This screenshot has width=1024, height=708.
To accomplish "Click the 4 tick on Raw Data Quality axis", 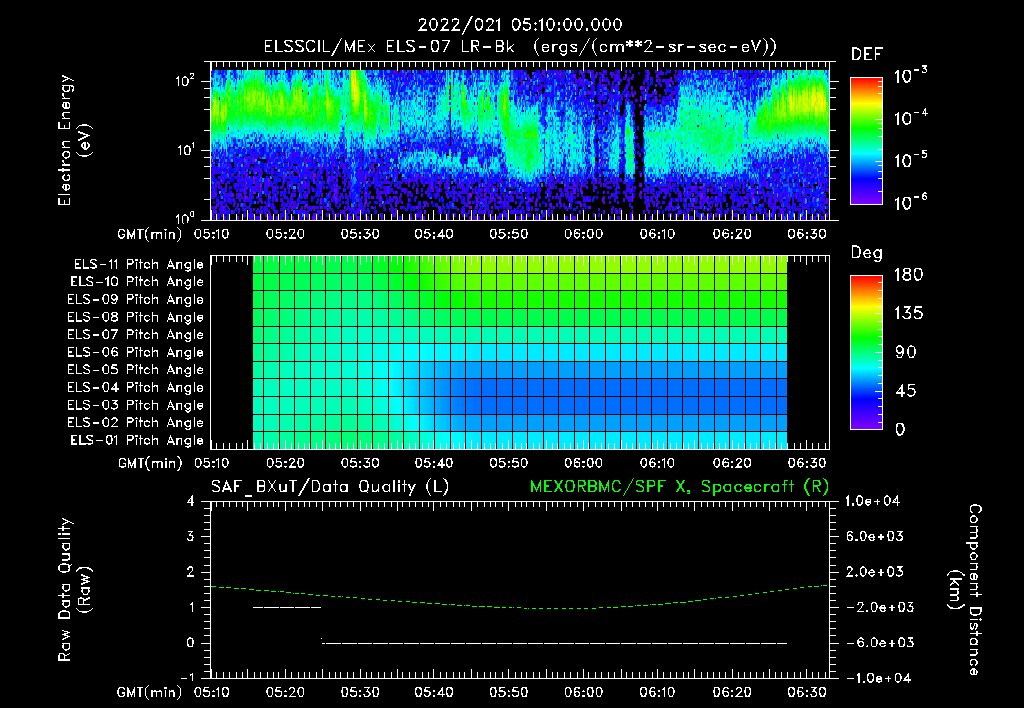I will 191,501.
